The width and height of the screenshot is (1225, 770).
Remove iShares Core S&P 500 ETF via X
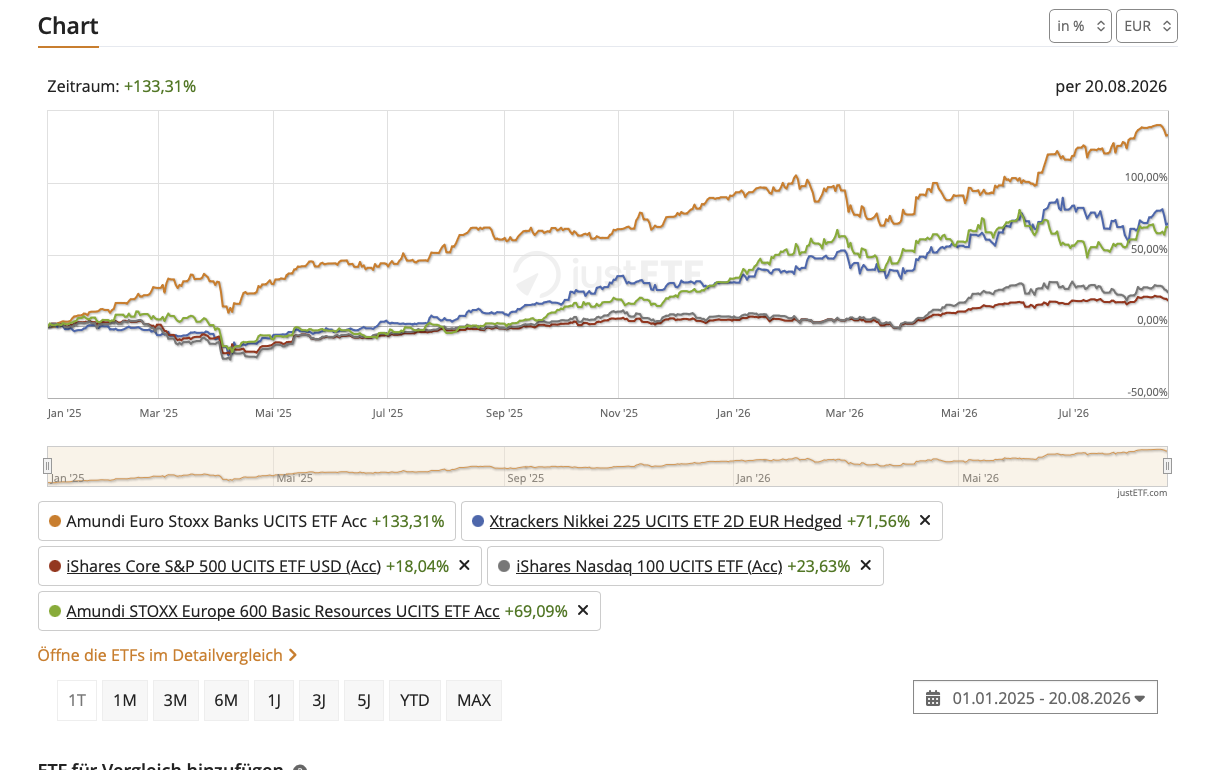click(464, 565)
